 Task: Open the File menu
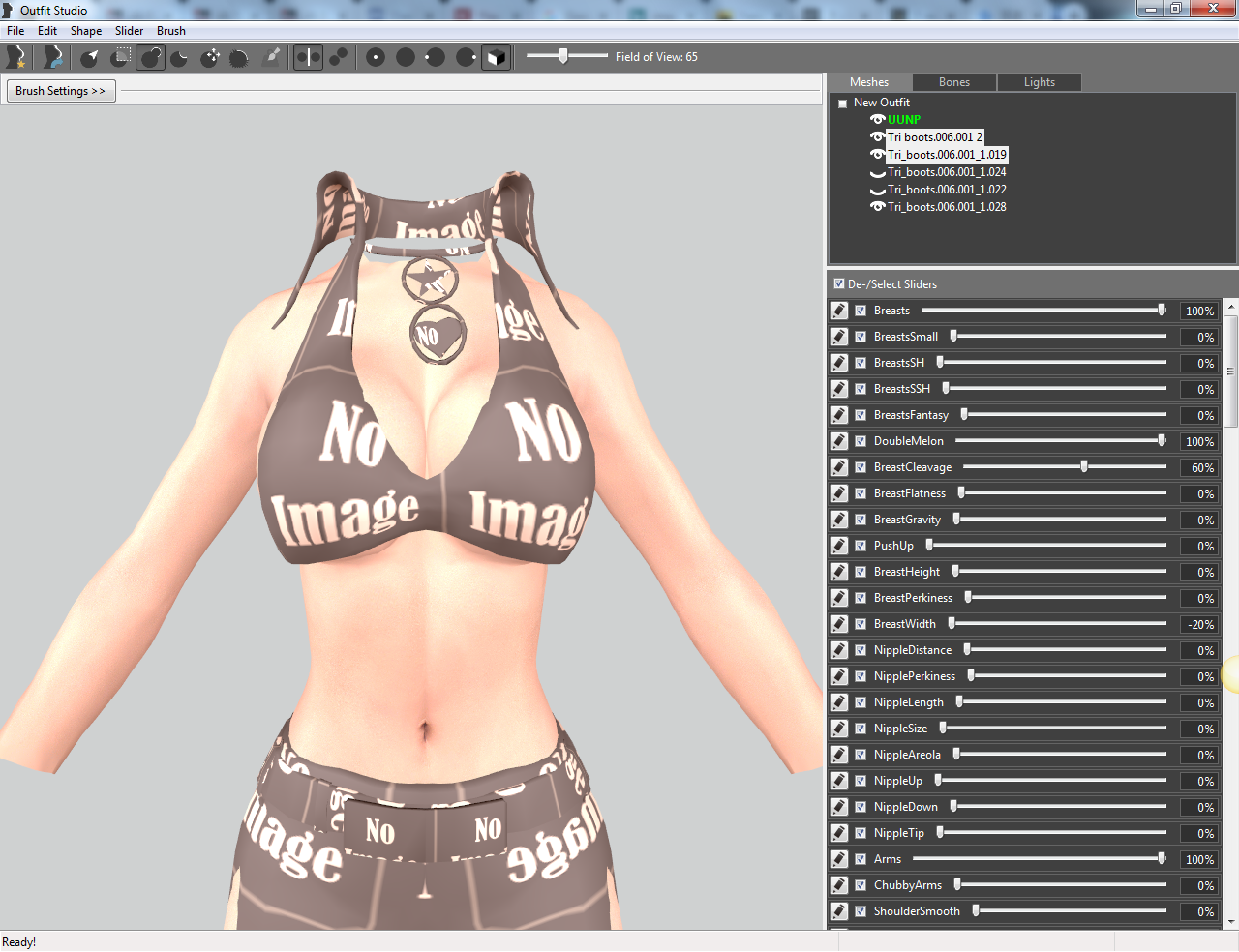15,31
